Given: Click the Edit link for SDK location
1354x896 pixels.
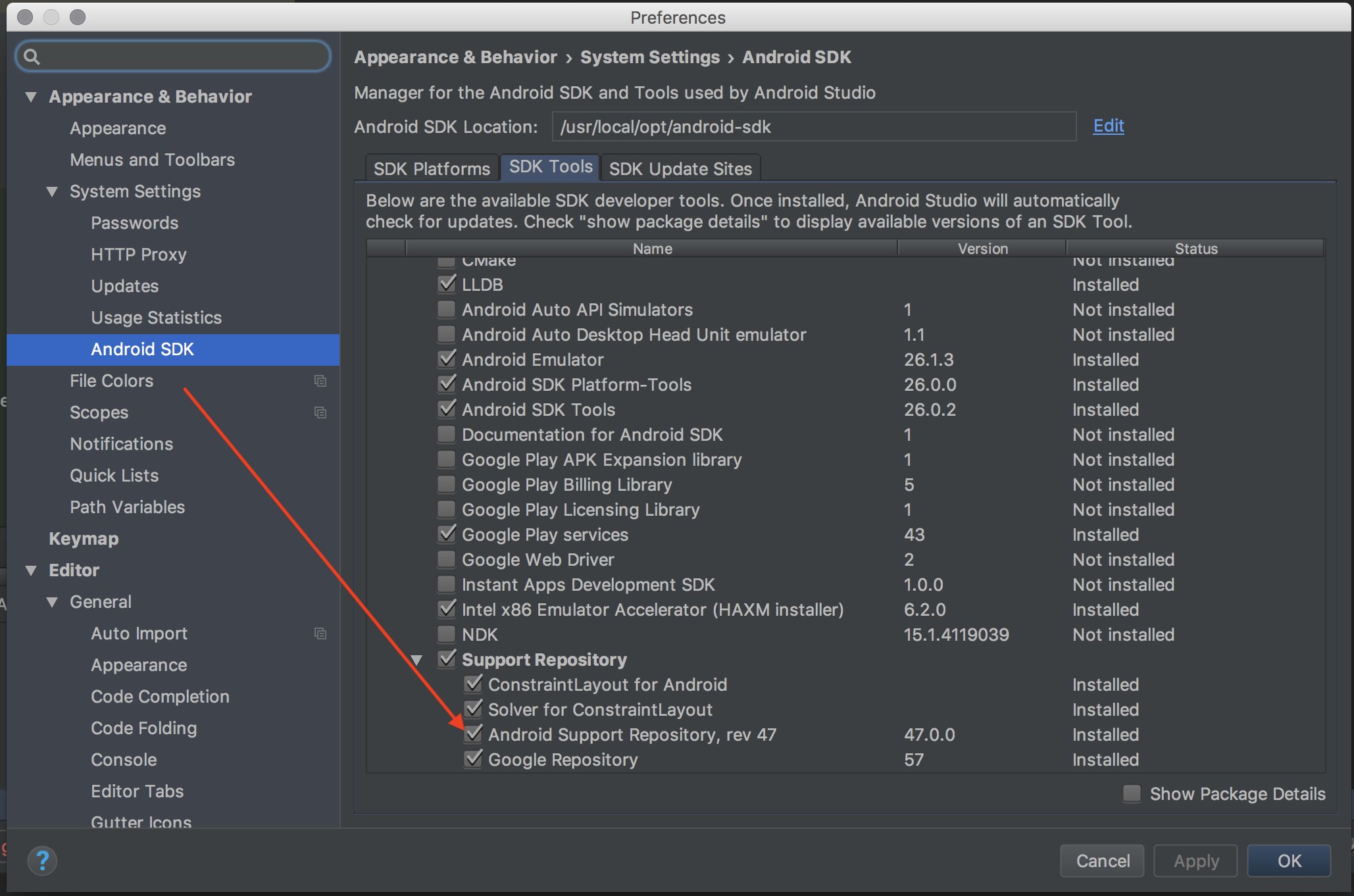Looking at the screenshot, I should pyautogui.click(x=1109, y=126).
